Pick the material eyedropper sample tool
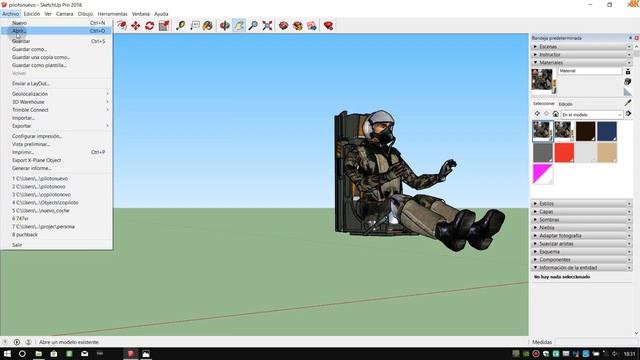Viewport: 640px width, 360px height. coord(628,102)
